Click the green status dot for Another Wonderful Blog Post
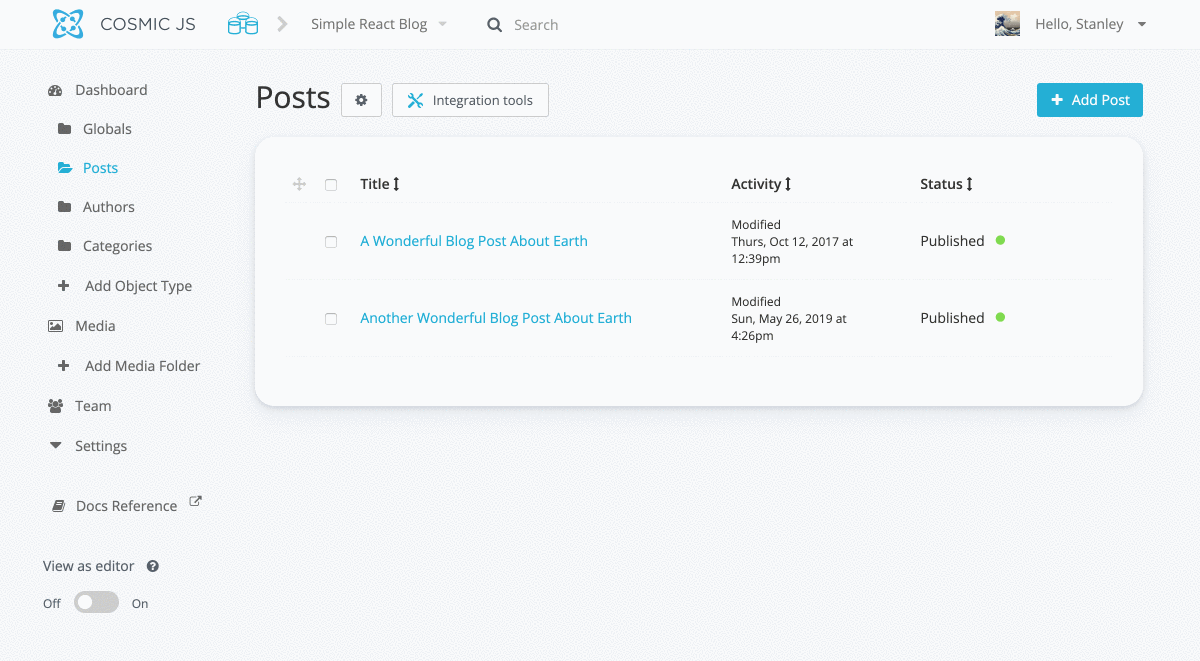The width and height of the screenshot is (1200, 661). tap(1000, 317)
